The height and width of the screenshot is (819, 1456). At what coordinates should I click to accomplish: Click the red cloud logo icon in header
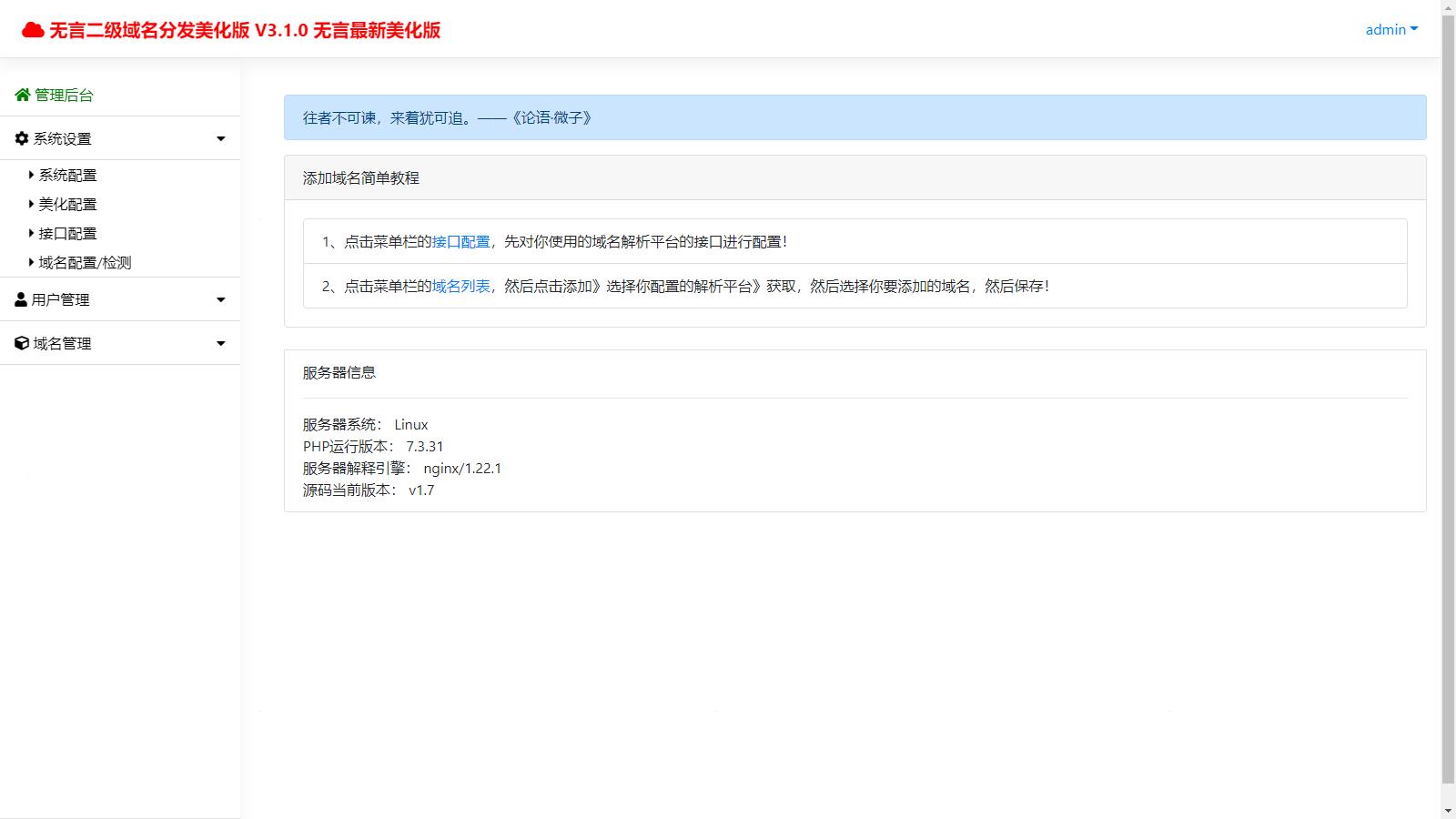[x=33, y=28]
